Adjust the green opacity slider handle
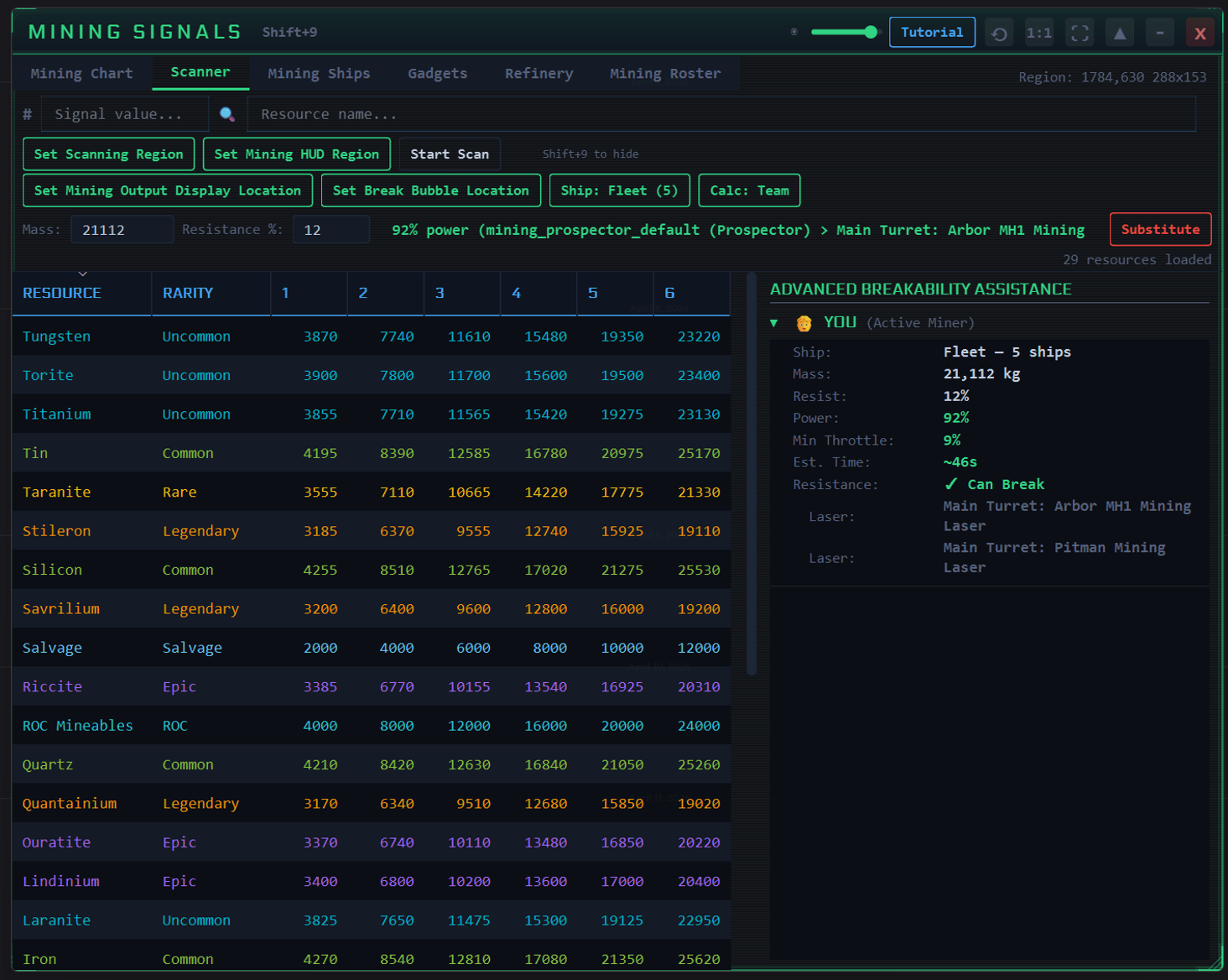1228x980 pixels. (870, 33)
